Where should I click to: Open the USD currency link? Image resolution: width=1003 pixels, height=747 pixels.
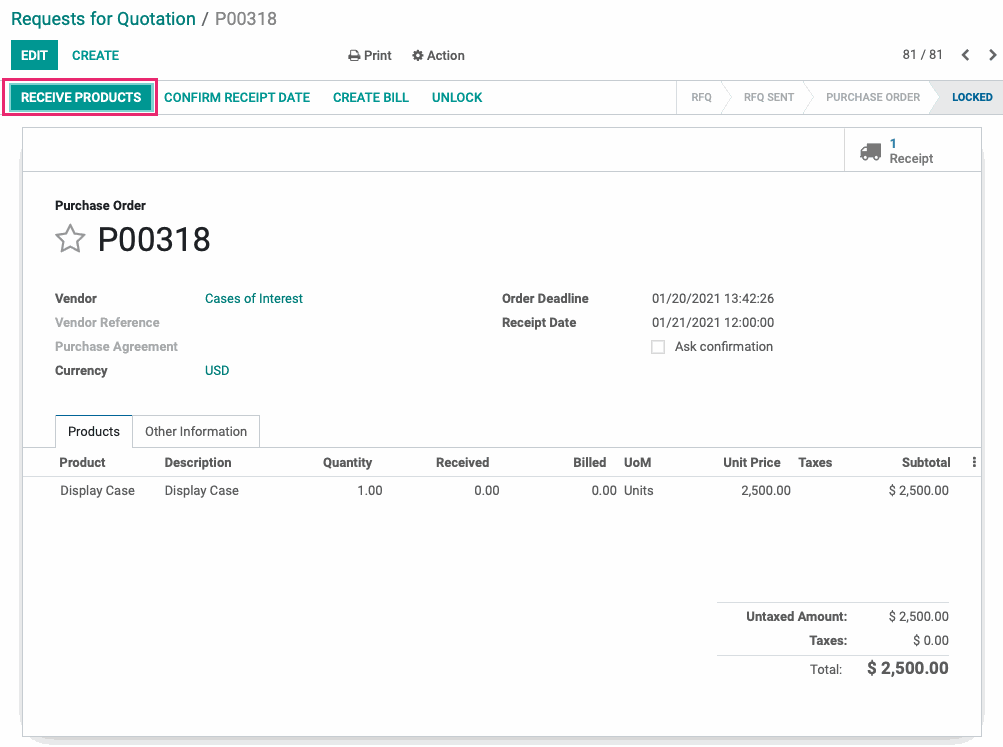coord(217,371)
